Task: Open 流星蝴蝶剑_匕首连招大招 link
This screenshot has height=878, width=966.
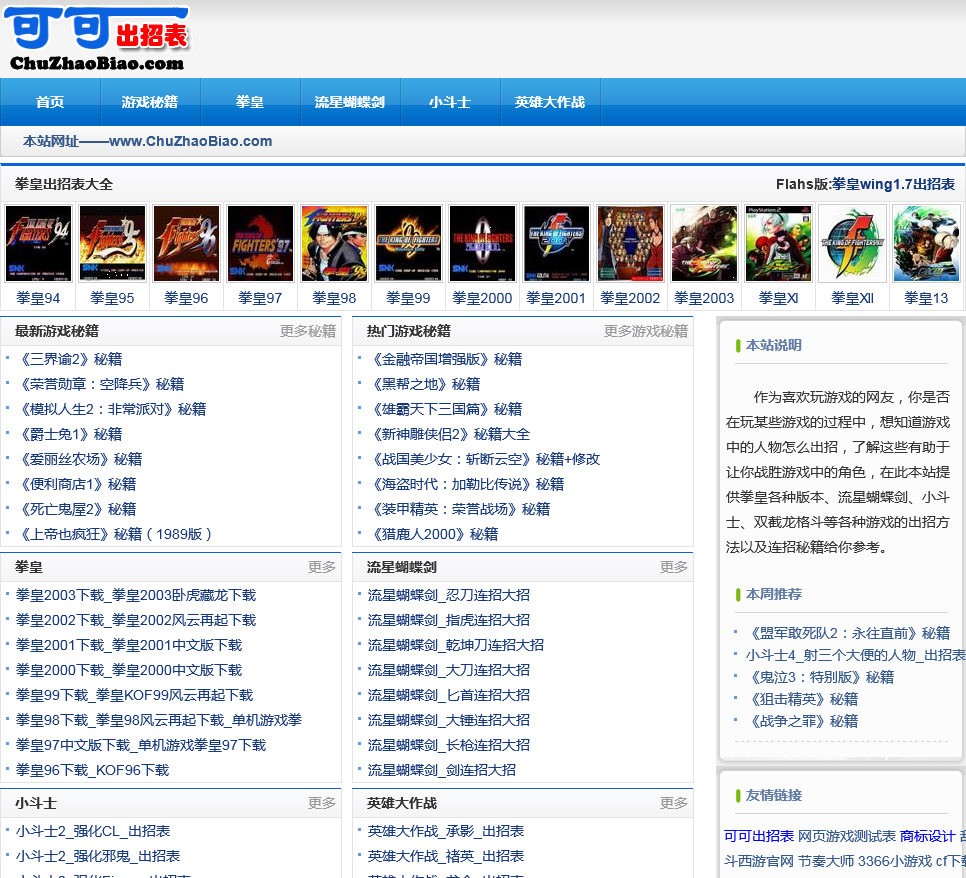Action: tap(449, 695)
